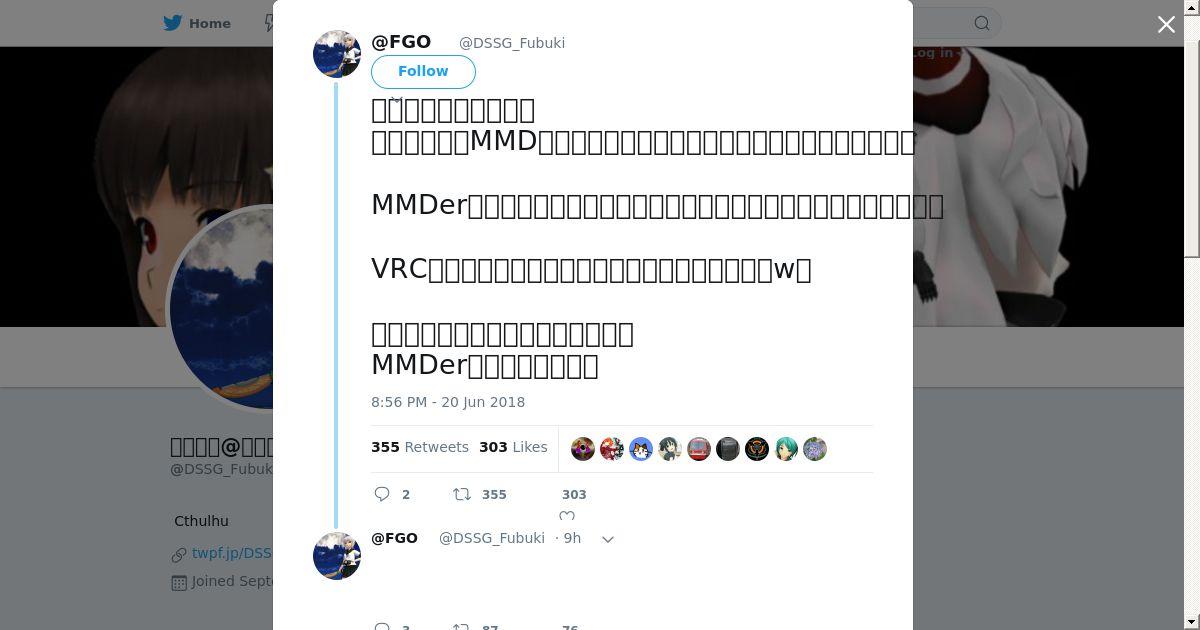Open the tweet timestamp 20 Jun 2018
Image resolution: width=1200 pixels, height=630 pixels.
tap(448, 402)
